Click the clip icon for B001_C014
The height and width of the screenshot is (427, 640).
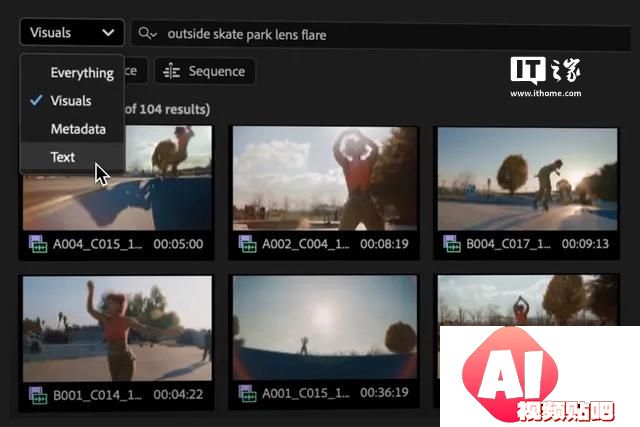[x=37, y=394]
